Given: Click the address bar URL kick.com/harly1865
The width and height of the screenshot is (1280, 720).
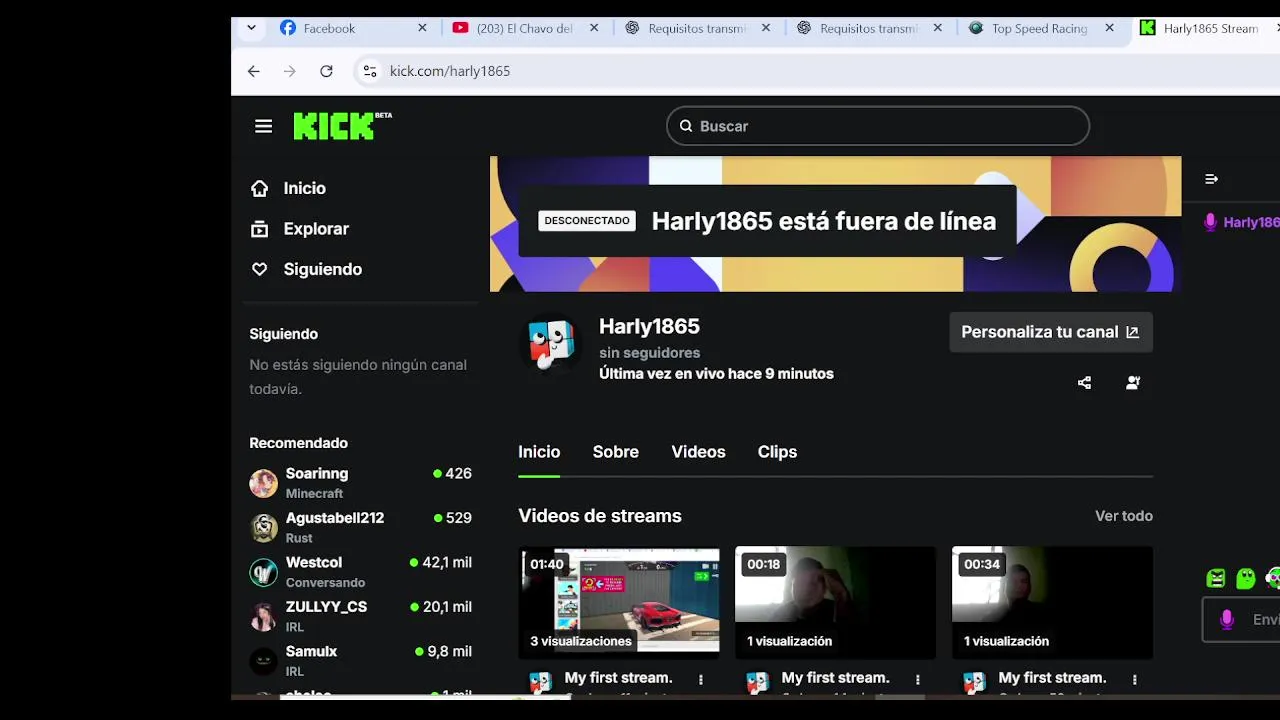Looking at the screenshot, I should (x=450, y=71).
